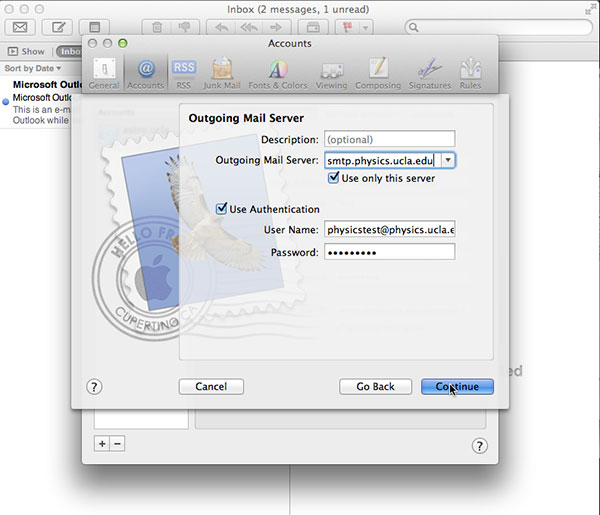Click the Go Back button
Screen dimensions: 600x515
pos(375,386)
